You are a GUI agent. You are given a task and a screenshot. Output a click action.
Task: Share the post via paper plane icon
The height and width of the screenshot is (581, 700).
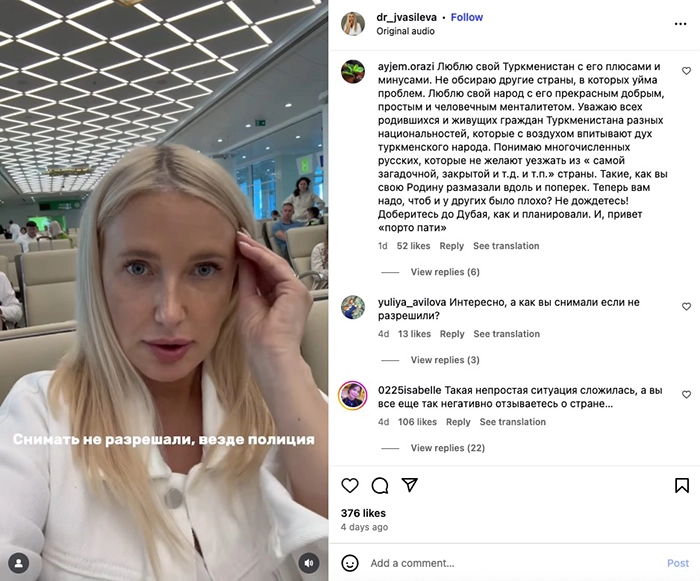pos(409,485)
